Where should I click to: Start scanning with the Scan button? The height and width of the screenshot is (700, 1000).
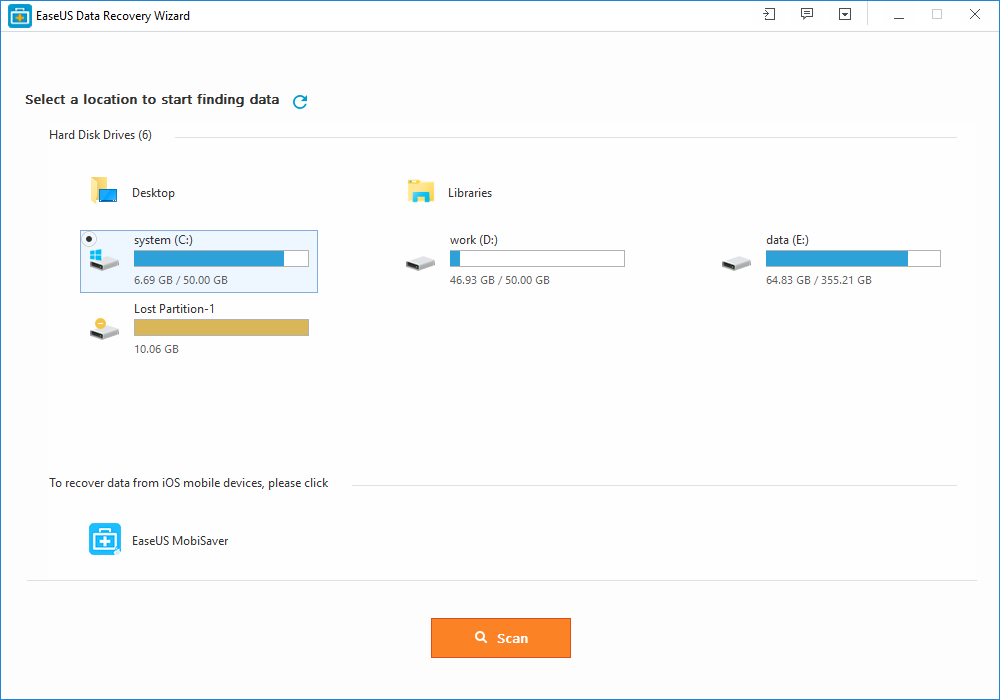tap(501, 638)
